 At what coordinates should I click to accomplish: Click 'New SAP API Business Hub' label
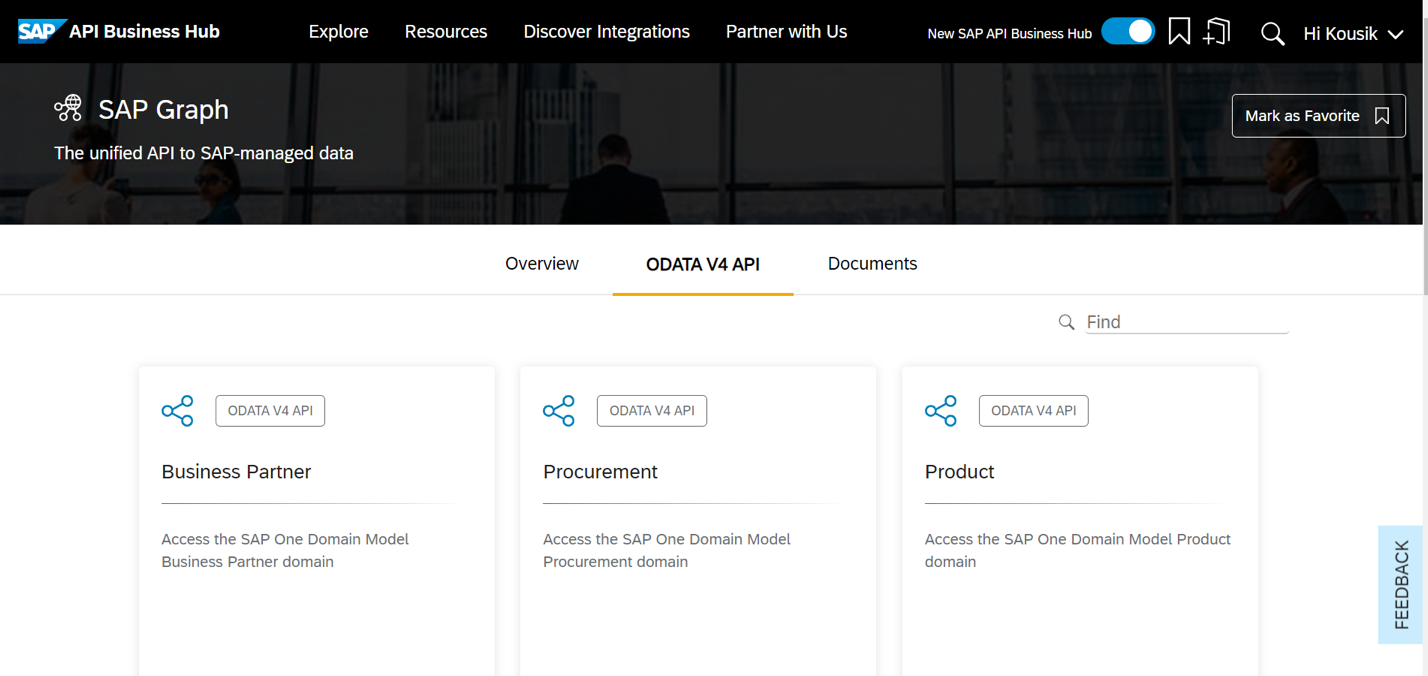click(1009, 33)
